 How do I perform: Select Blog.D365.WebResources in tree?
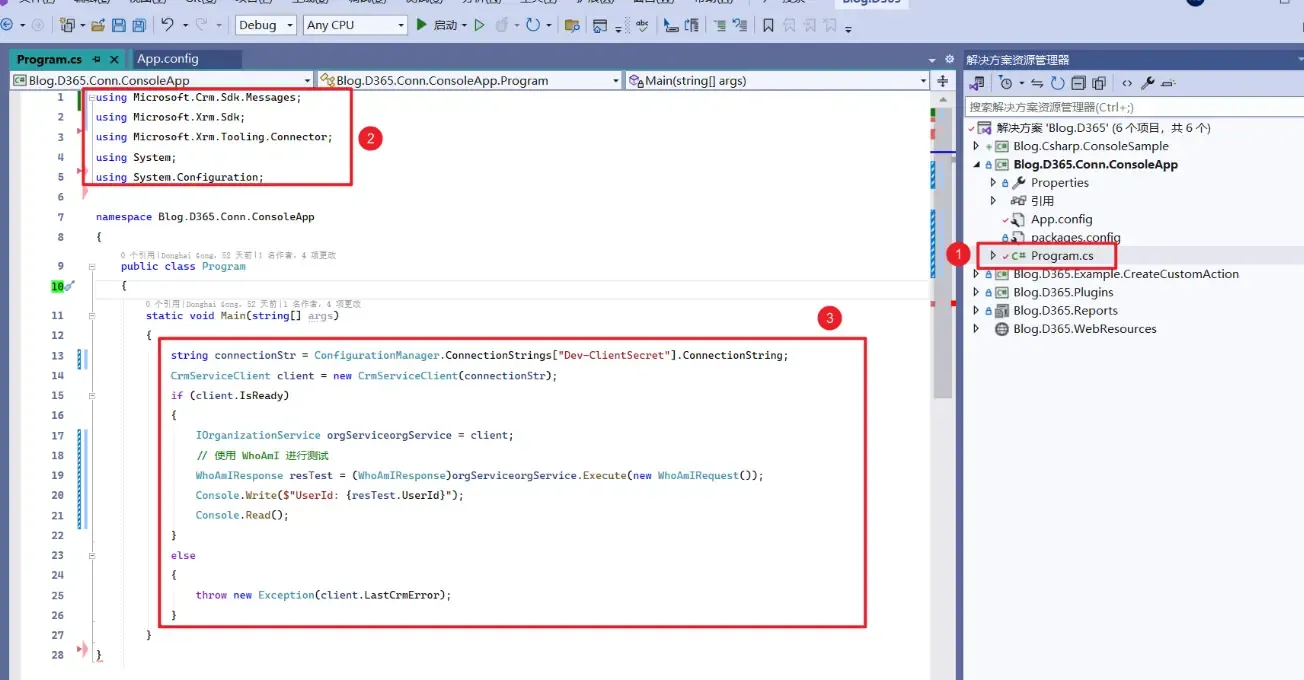click(1084, 328)
